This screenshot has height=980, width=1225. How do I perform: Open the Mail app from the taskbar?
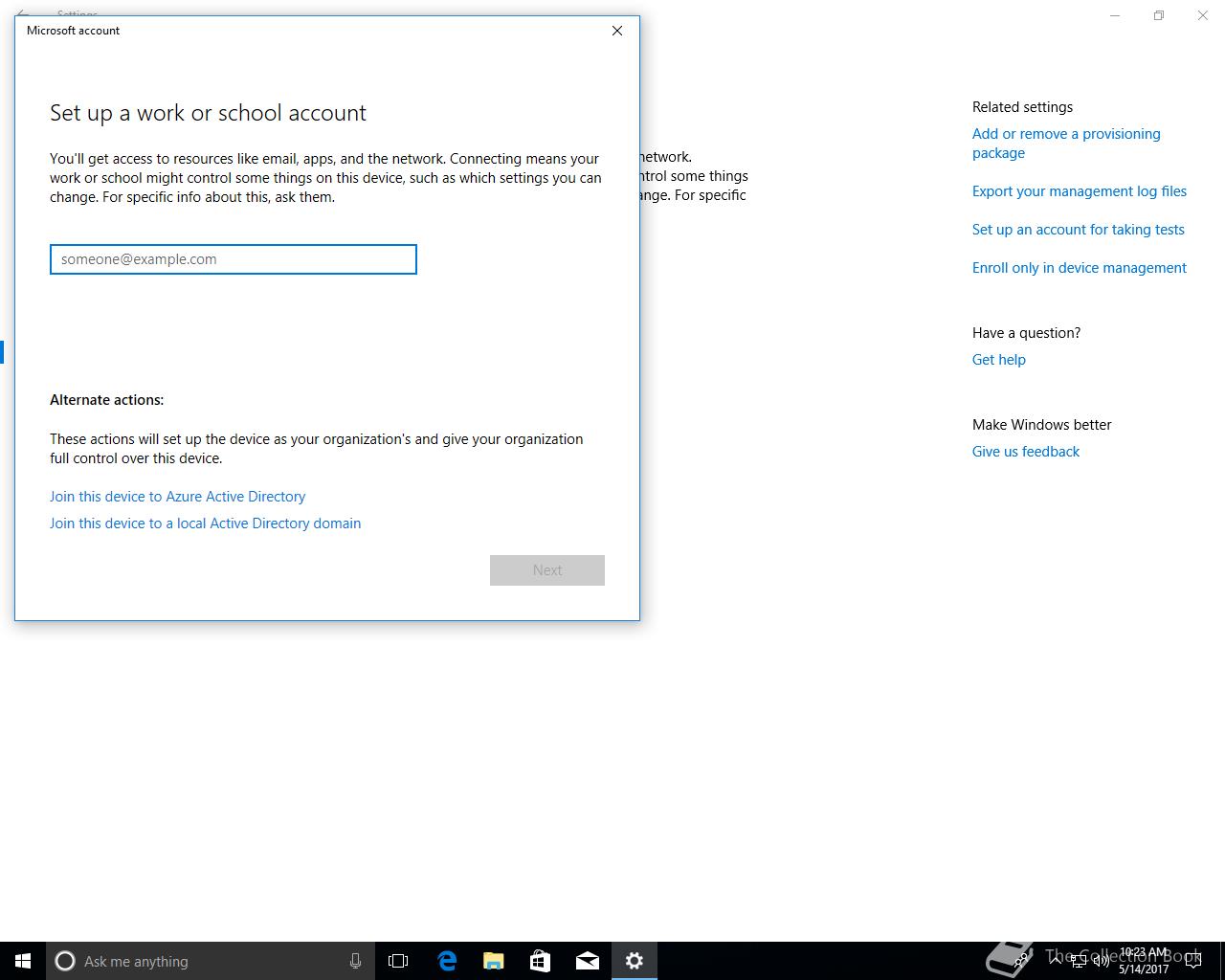coord(587,961)
